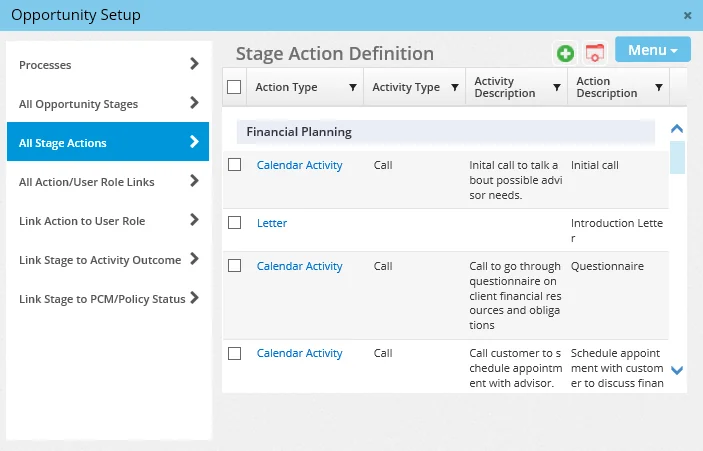Open the Activity Type column filter
The width and height of the screenshot is (703, 451).
coord(455,87)
